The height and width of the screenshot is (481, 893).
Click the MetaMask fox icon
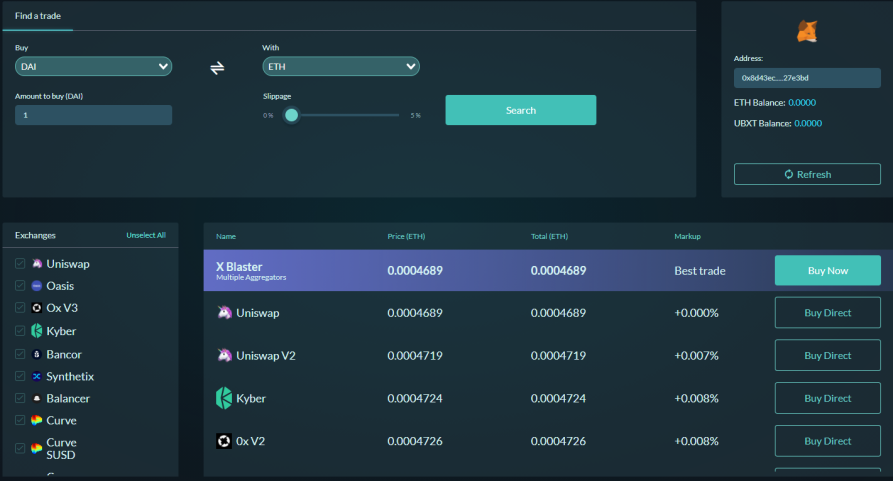(x=807, y=31)
